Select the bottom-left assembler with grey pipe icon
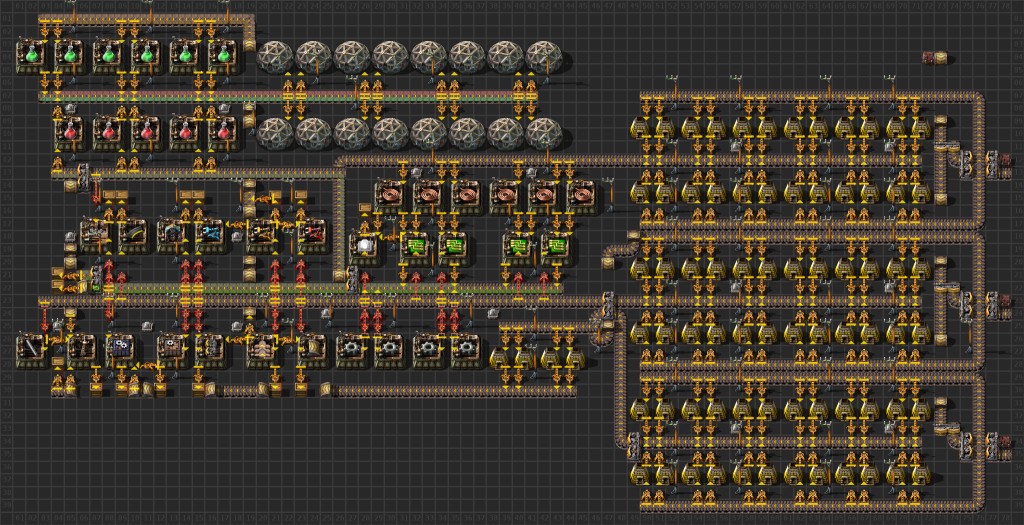Screen dimensions: 1024x525 [x=31, y=351]
